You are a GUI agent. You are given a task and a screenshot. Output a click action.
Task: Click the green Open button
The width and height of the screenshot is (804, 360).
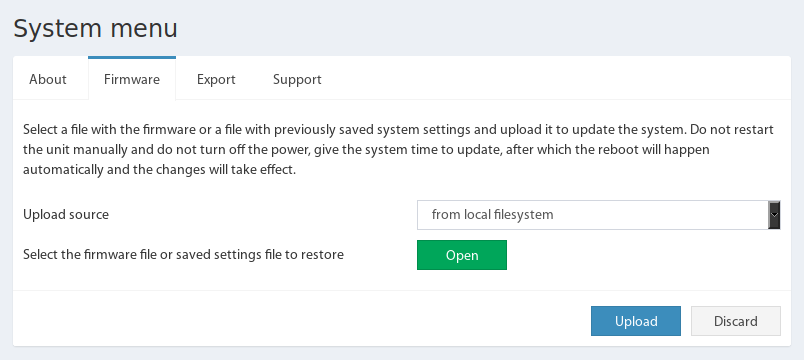coord(461,255)
